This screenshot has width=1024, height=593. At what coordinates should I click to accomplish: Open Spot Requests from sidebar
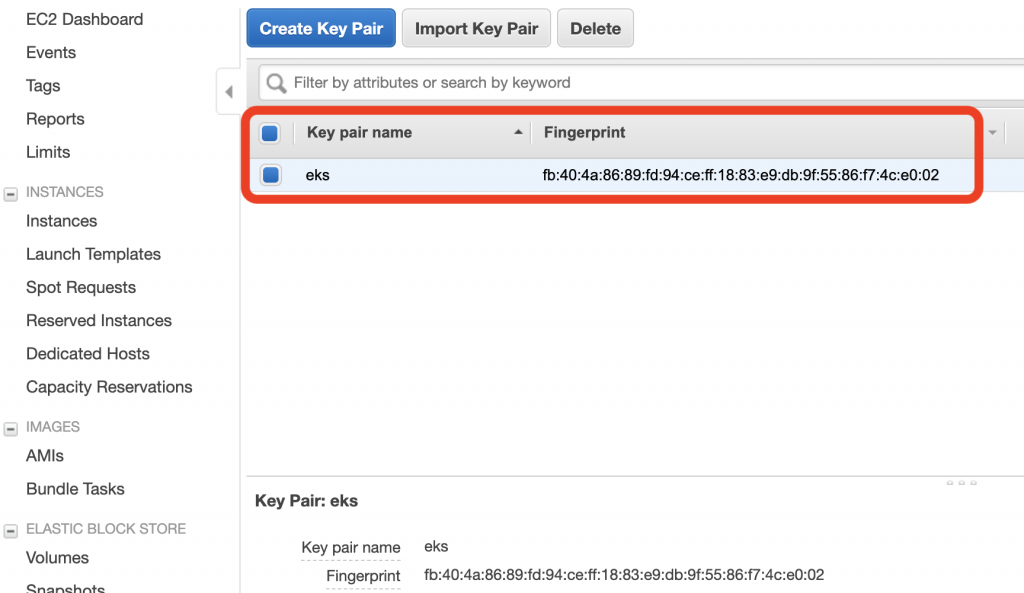coord(81,287)
